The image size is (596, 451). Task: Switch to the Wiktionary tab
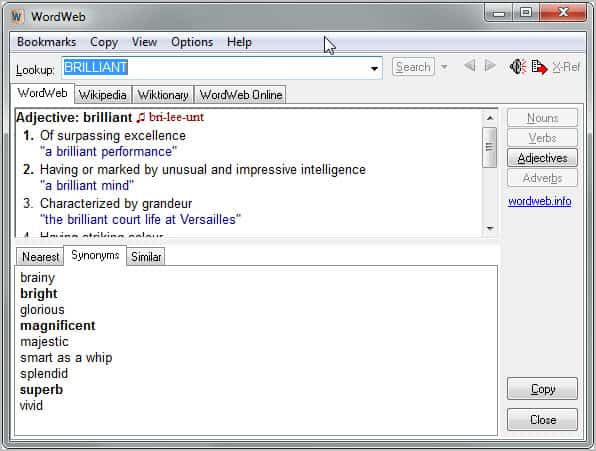tap(163, 95)
